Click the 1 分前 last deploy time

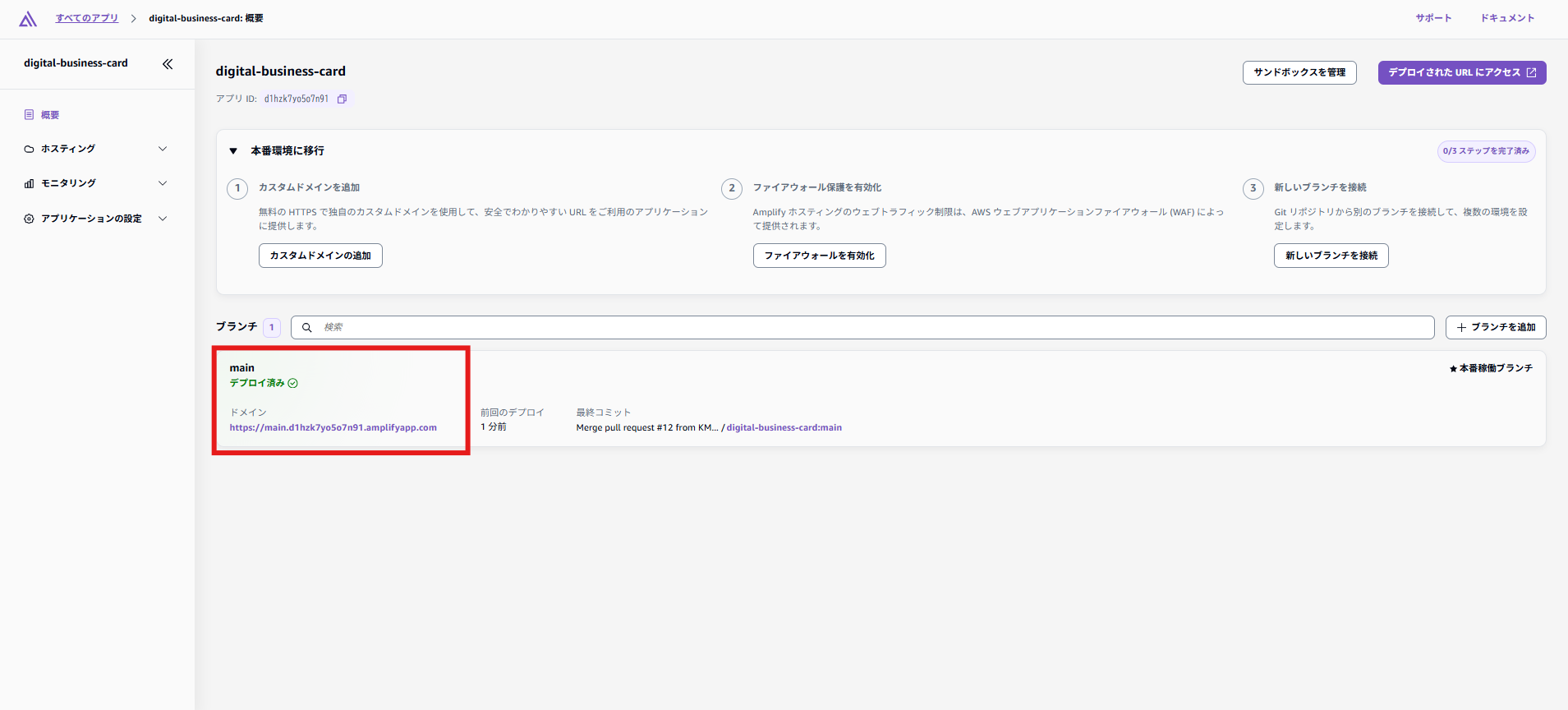[494, 427]
